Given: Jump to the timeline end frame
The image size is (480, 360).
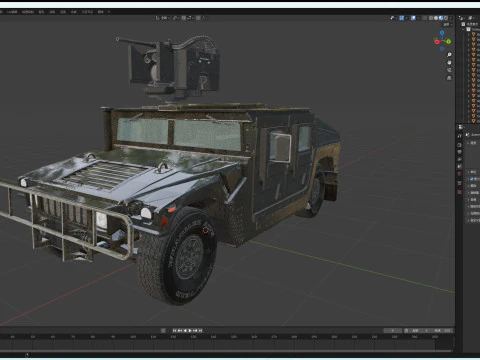Looking at the screenshot, I should tap(201, 330).
